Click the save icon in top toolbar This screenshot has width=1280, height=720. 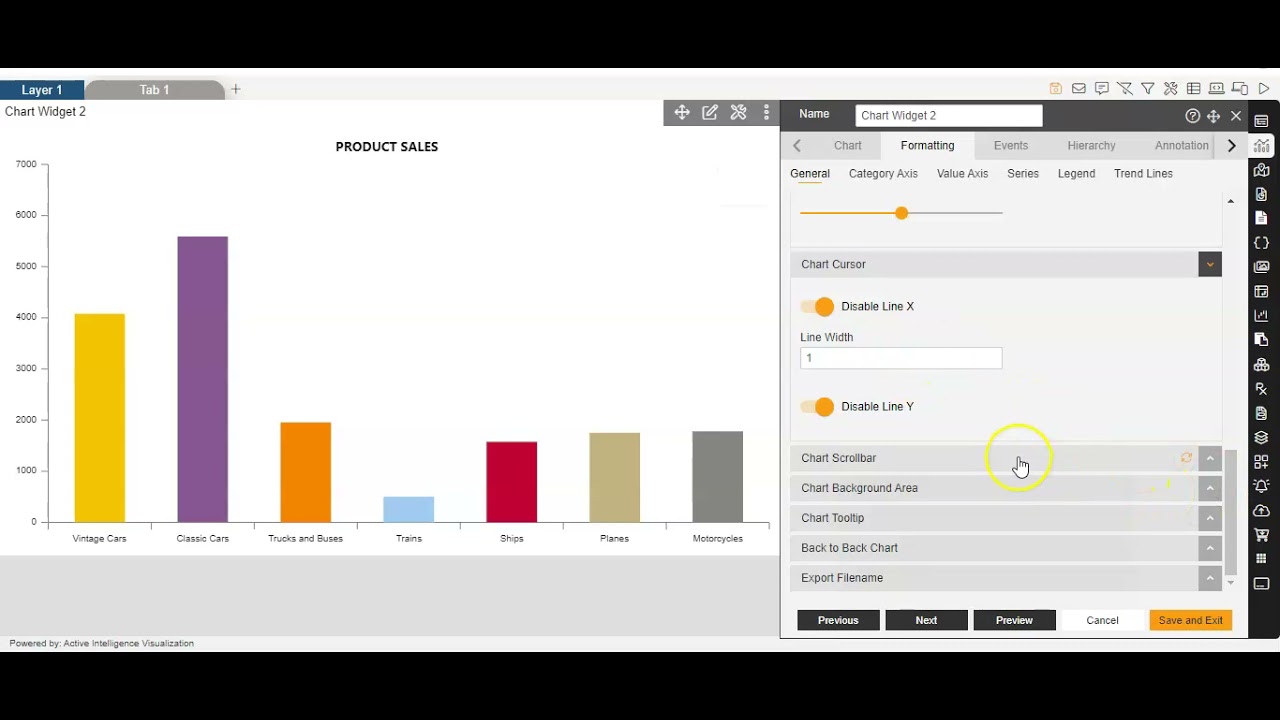pyautogui.click(x=1055, y=89)
